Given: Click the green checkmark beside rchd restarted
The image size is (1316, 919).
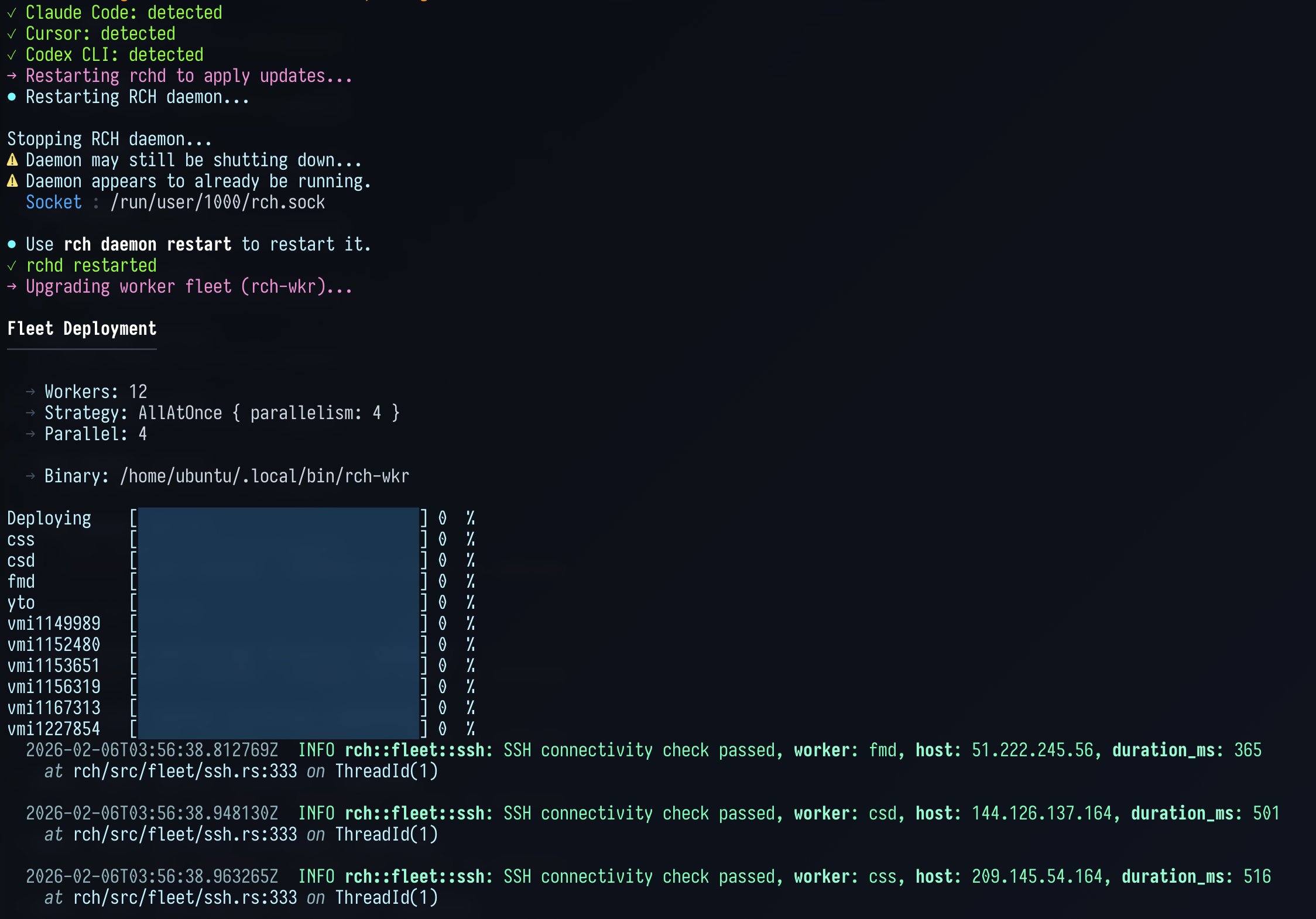Looking at the screenshot, I should click(12, 266).
